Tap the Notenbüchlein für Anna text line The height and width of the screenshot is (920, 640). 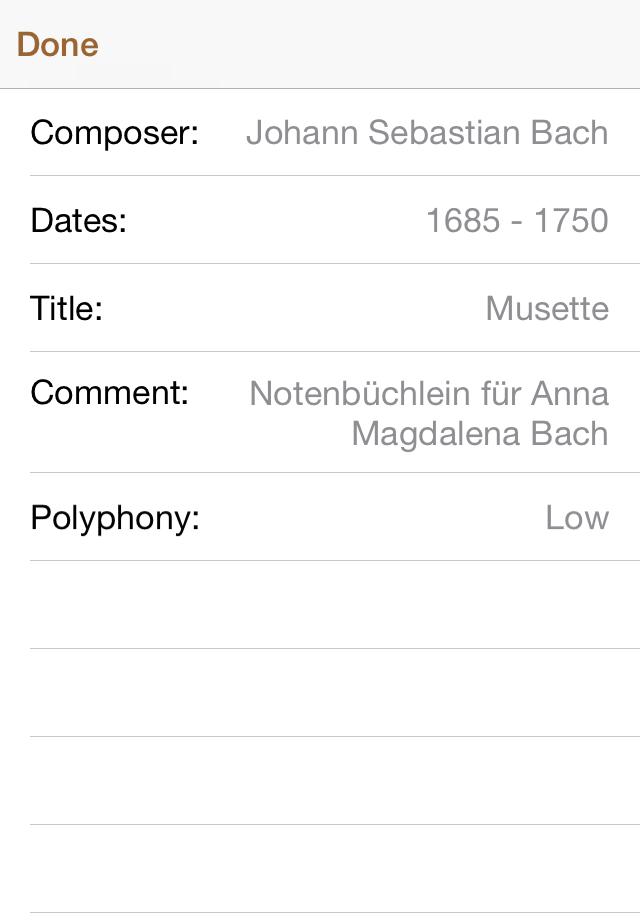(429, 393)
